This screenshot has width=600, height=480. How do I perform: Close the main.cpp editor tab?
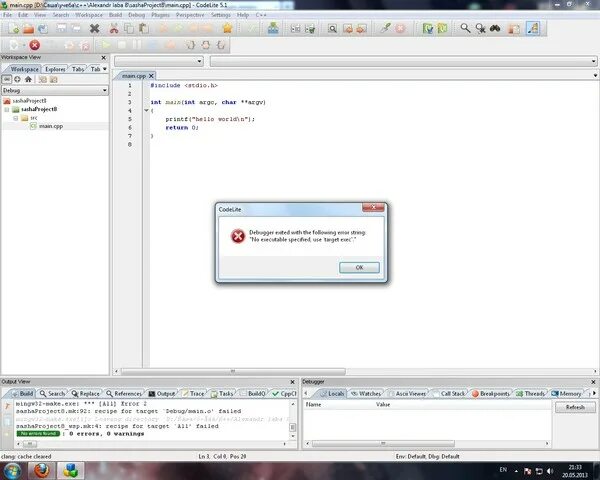(151, 76)
